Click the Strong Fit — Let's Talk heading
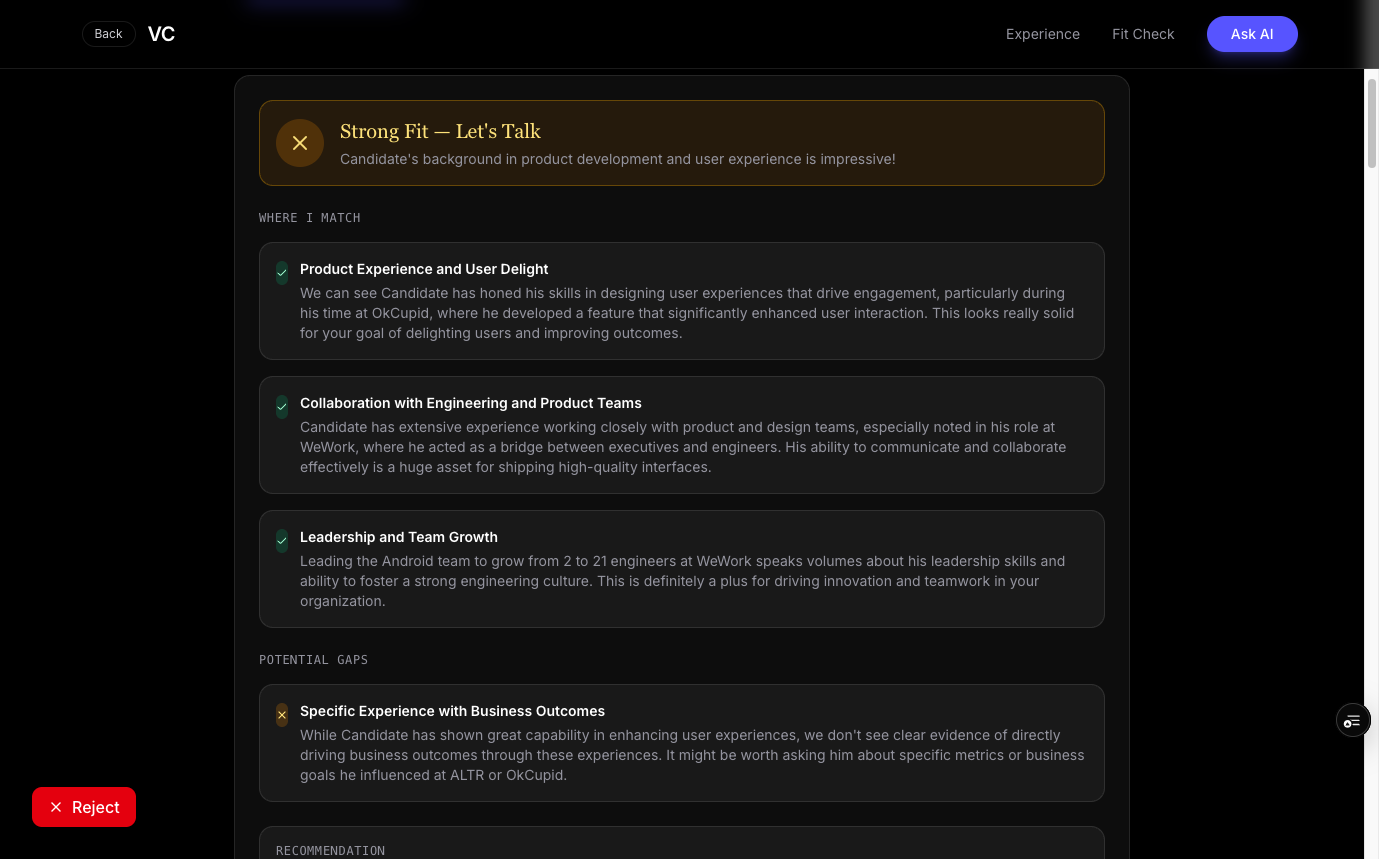The image size is (1379, 859). [x=440, y=131]
